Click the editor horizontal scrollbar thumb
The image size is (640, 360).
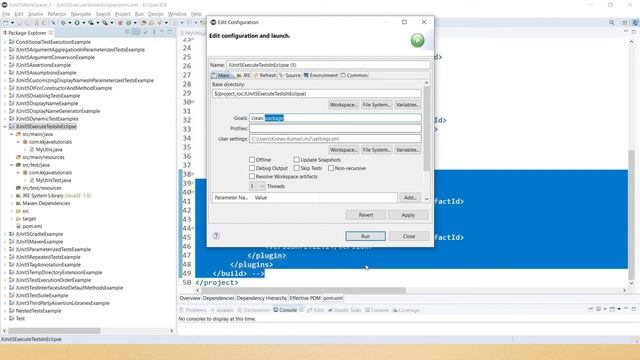tap(303, 291)
